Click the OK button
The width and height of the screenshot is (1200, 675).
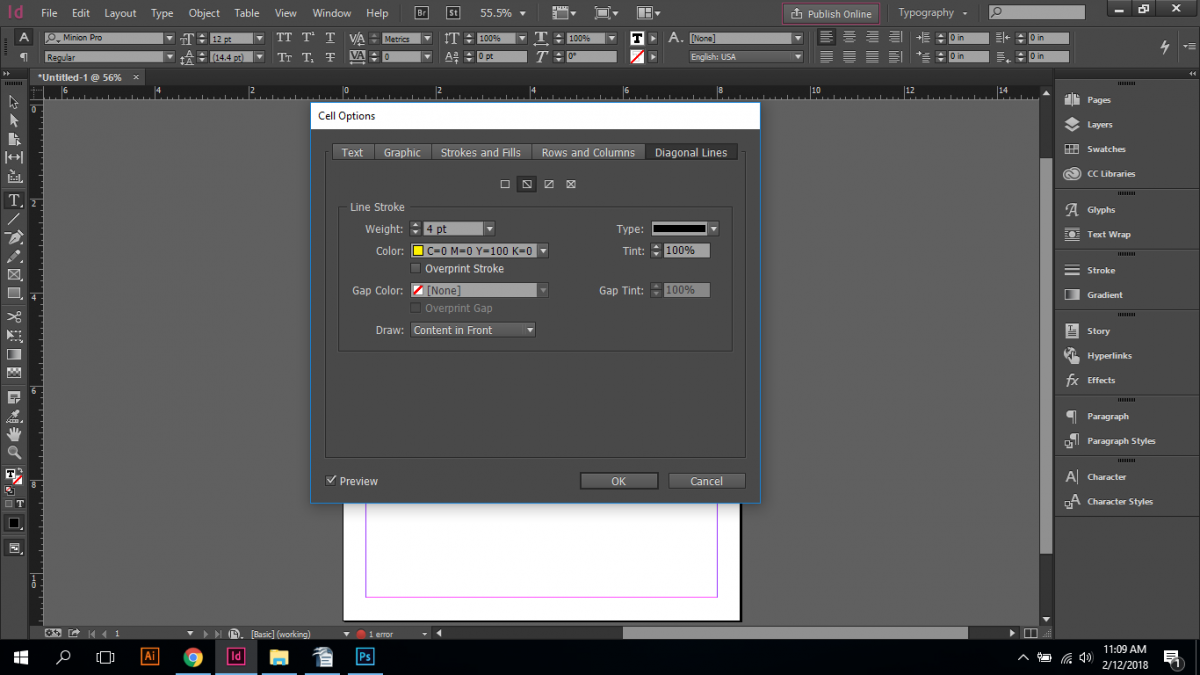(x=618, y=480)
